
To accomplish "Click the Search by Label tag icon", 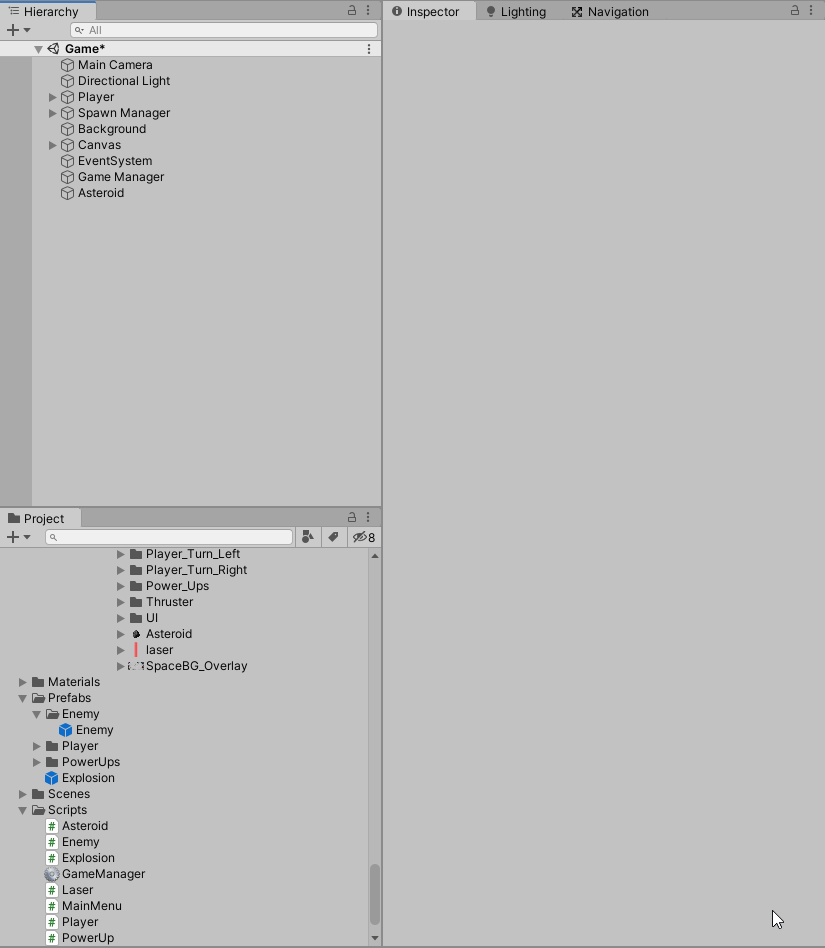I will (x=334, y=537).
